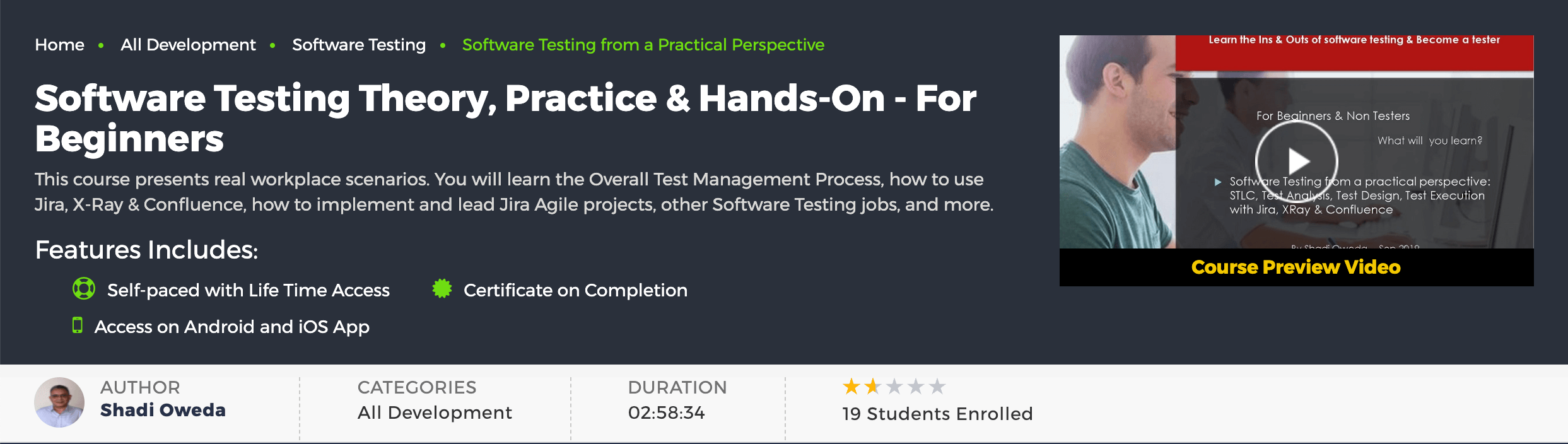Click the green Practical Perspective breadcrumb
The width and height of the screenshot is (1568, 444).
(x=643, y=45)
